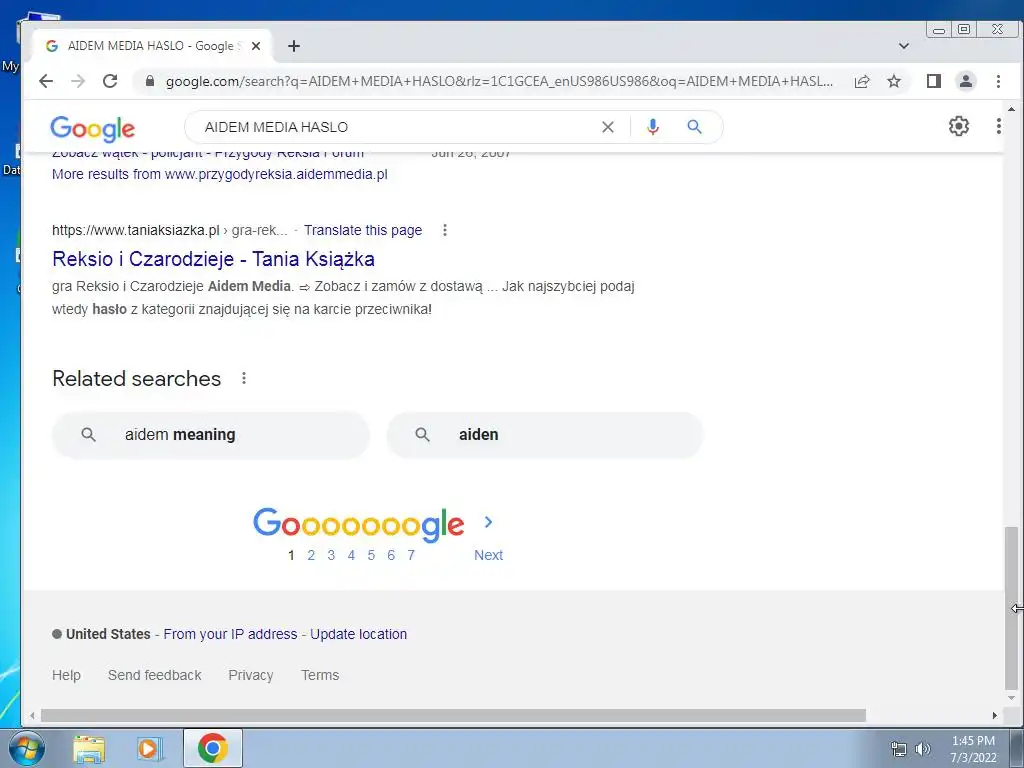Click the scroll right arrow at the bottom

(x=995, y=716)
